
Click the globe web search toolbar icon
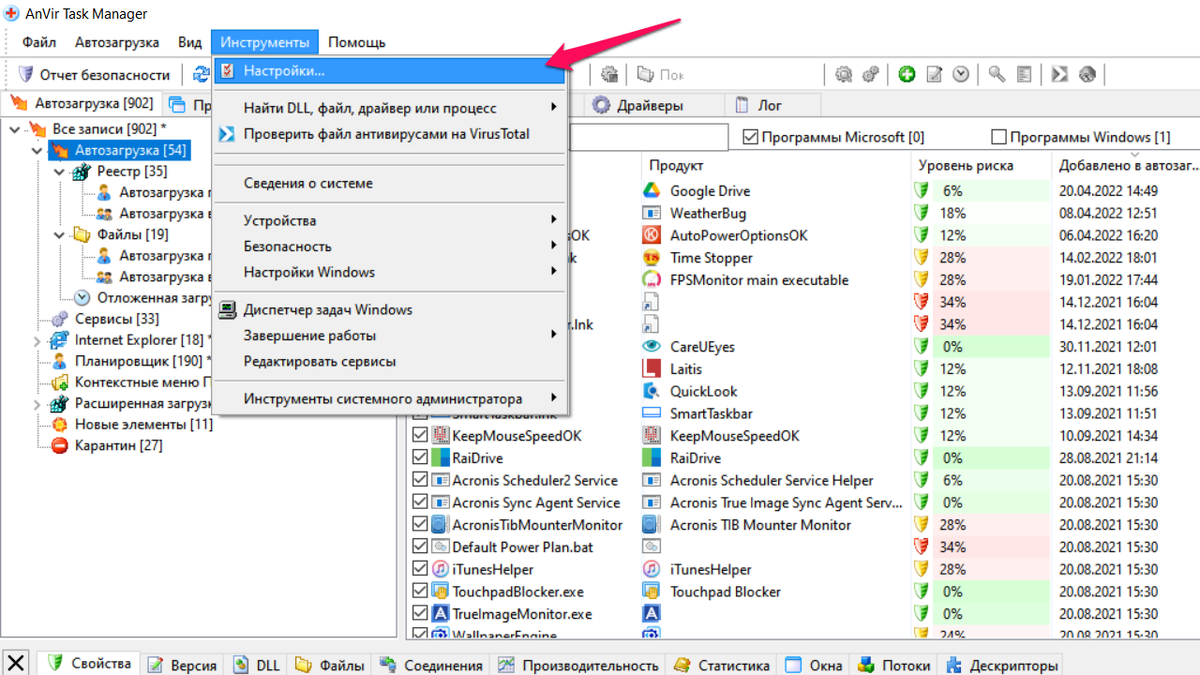(1087, 74)
